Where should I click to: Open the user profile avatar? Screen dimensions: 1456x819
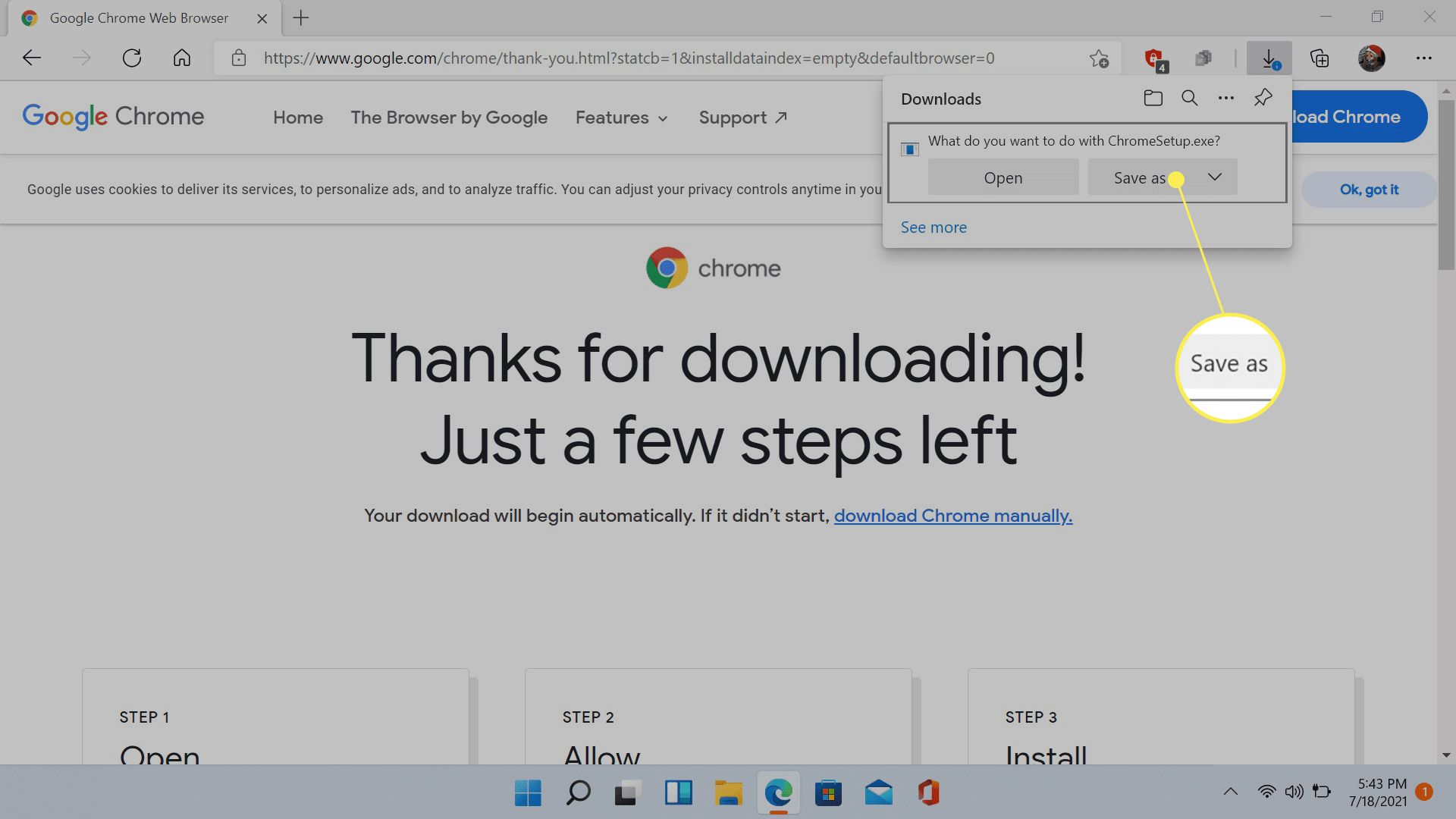pyautogui.click(x=1371, y=58)
